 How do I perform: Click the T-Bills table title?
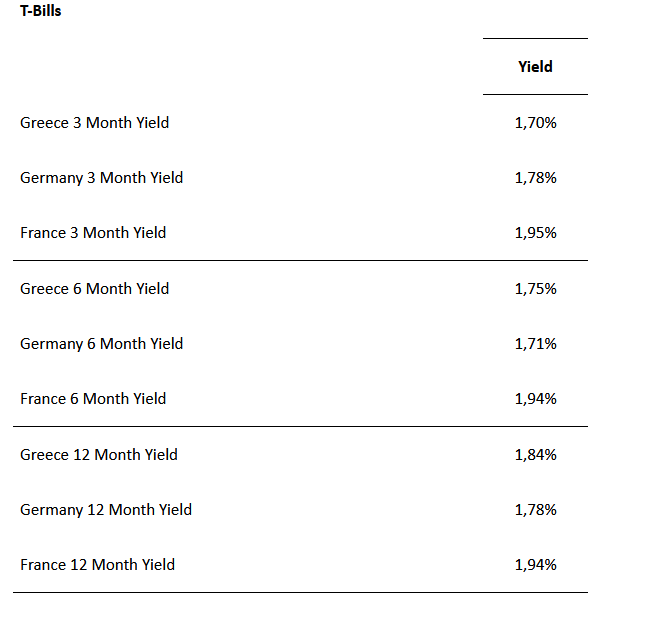[40, 11]
